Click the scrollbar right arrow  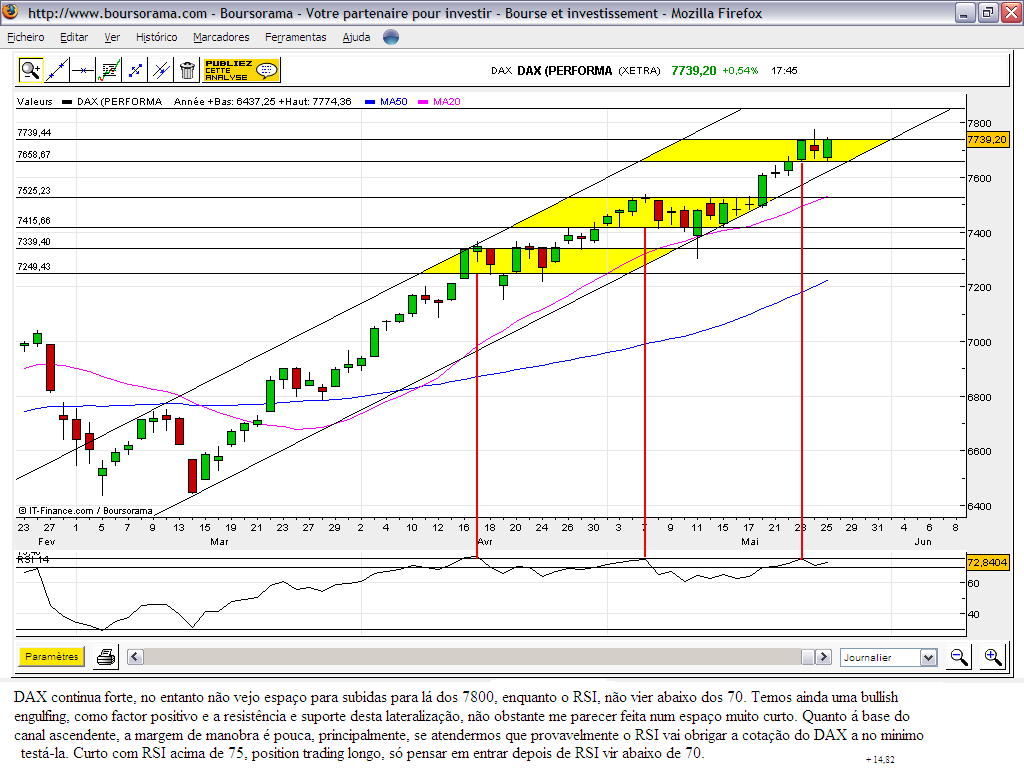[824, 657]
